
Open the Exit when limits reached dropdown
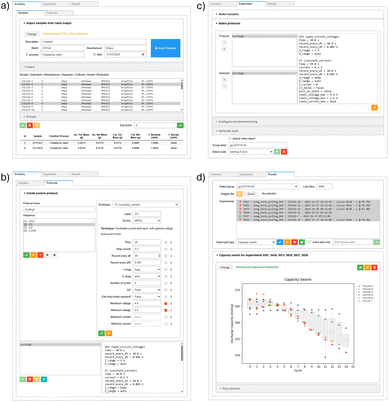147,296
